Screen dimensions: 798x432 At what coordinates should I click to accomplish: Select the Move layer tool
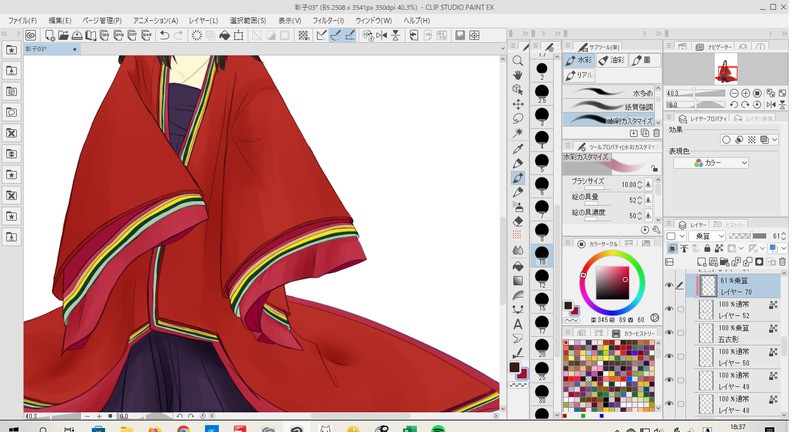pyautogui.click(x=518, y=103)
